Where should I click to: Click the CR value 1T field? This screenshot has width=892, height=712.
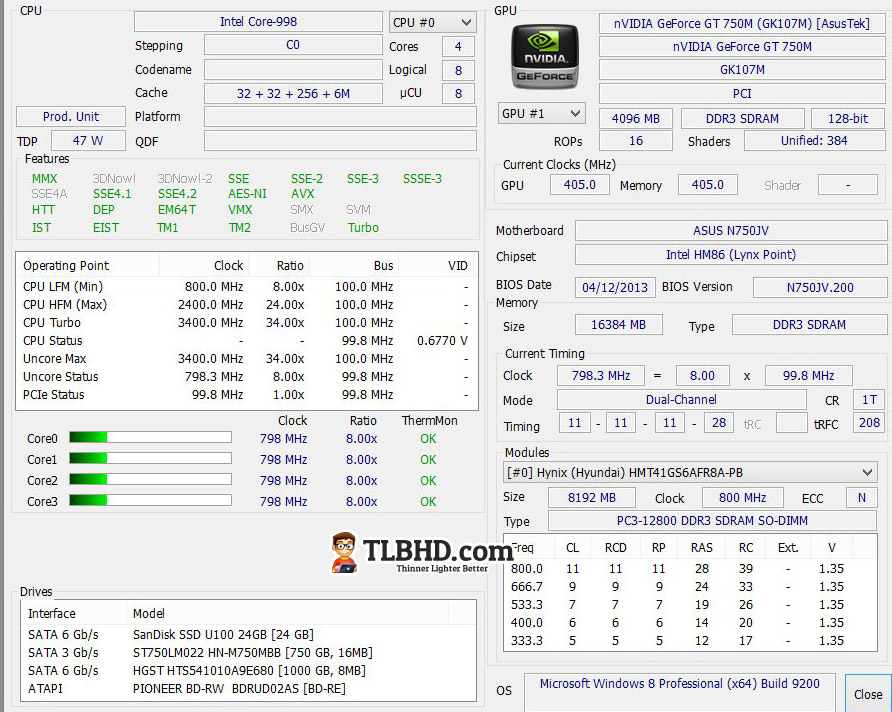tap(869, 400)
